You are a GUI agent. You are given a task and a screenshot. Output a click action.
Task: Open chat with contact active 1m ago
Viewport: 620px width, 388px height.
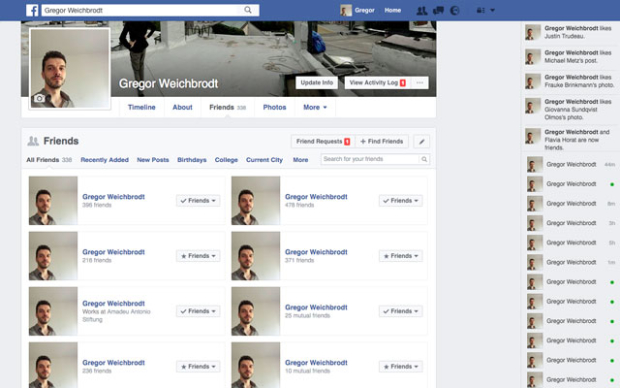click(x=571, y=262)
